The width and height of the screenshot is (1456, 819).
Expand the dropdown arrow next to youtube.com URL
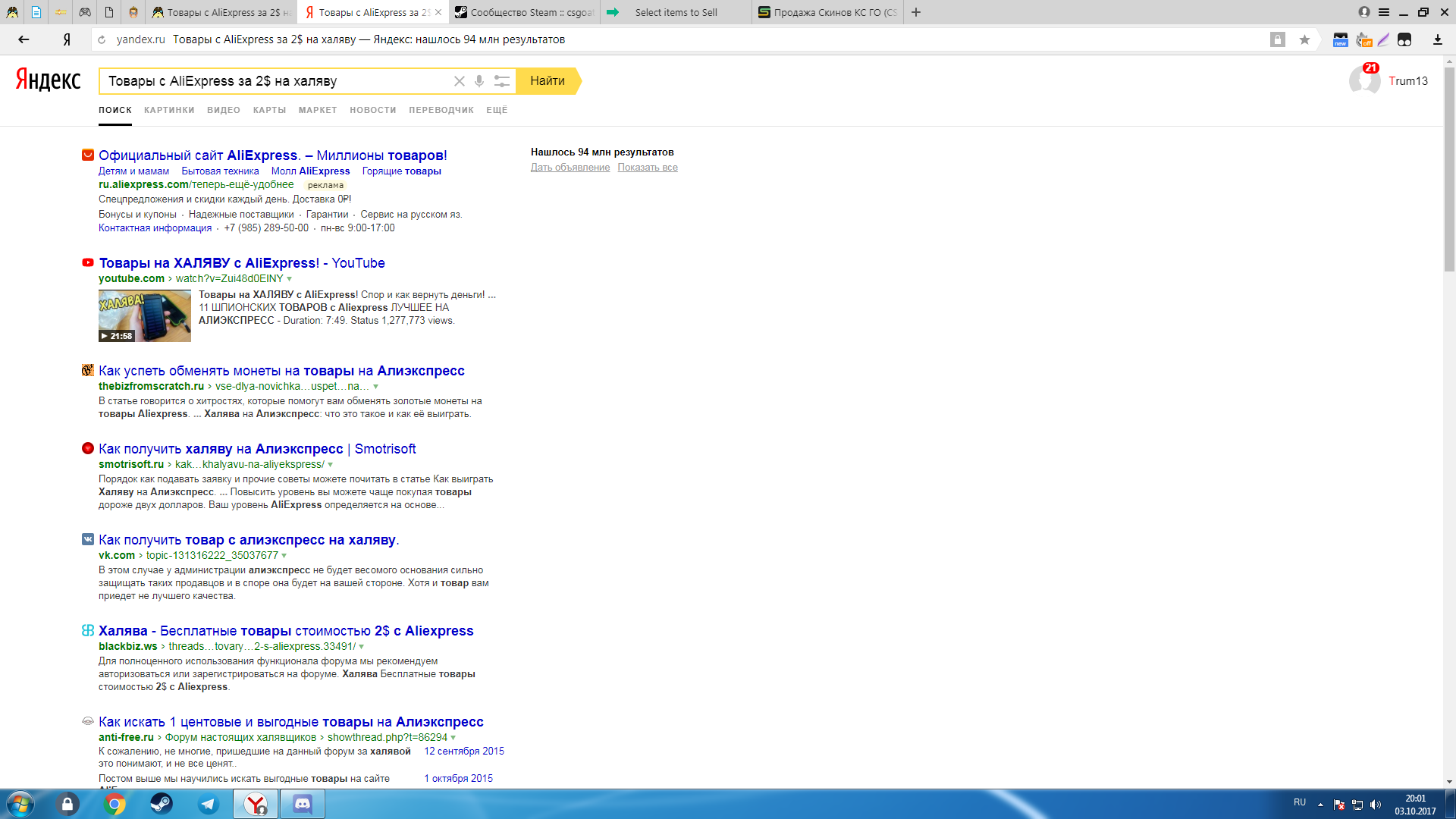(x=289, y=279)
